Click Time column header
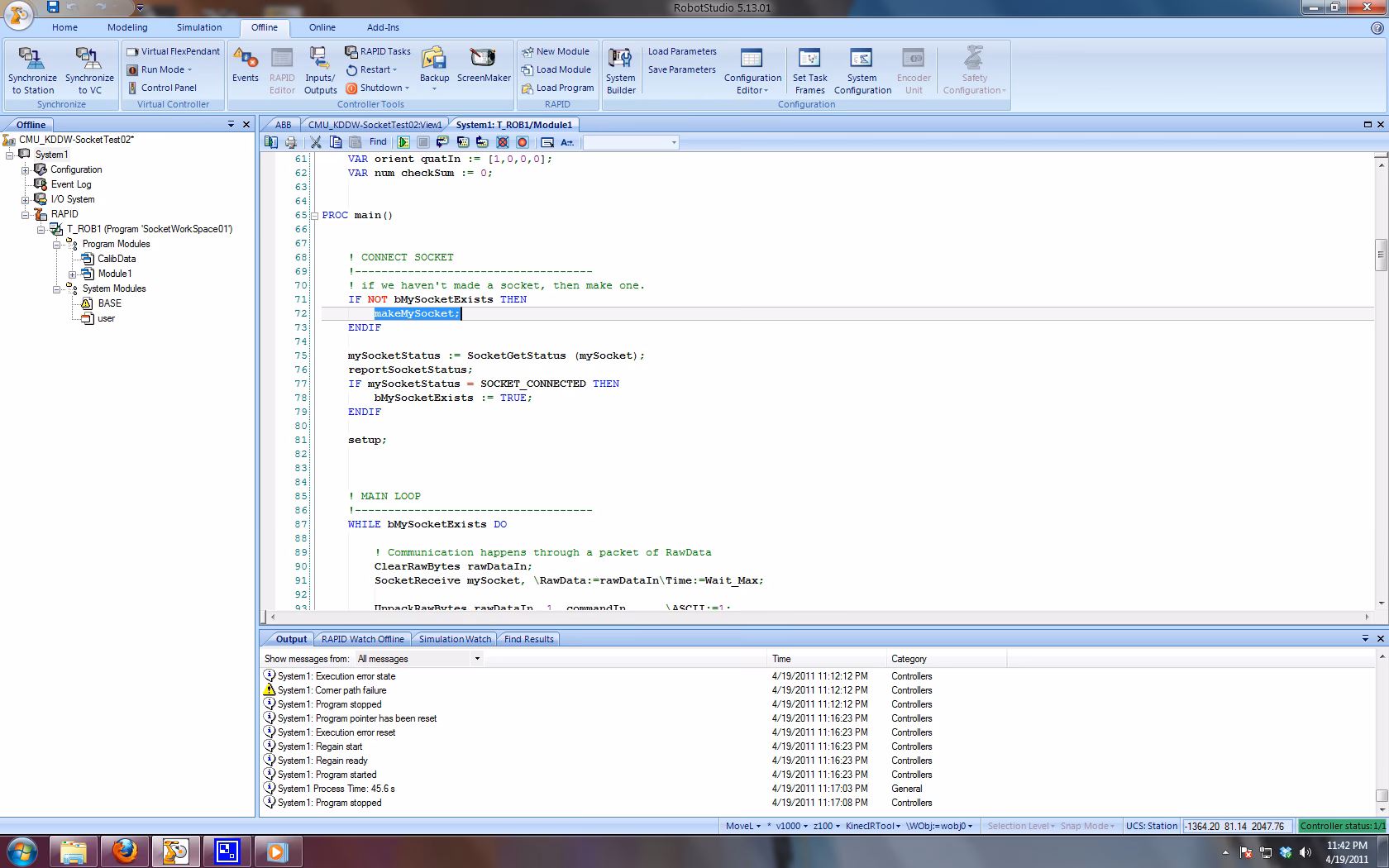This screenshot has height=868, width=1389. coord(826,659)
